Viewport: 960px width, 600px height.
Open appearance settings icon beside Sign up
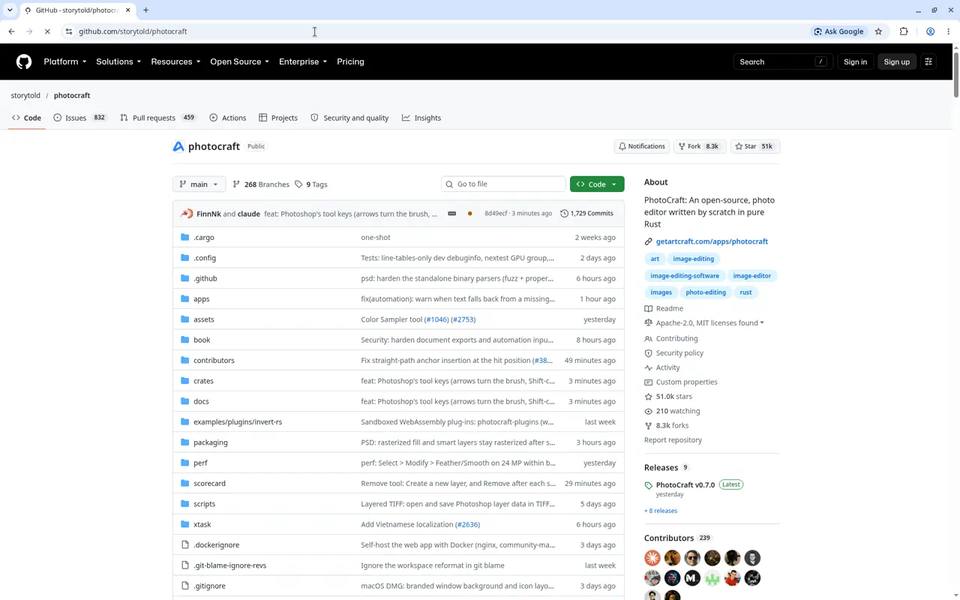[x=928, y=61]
